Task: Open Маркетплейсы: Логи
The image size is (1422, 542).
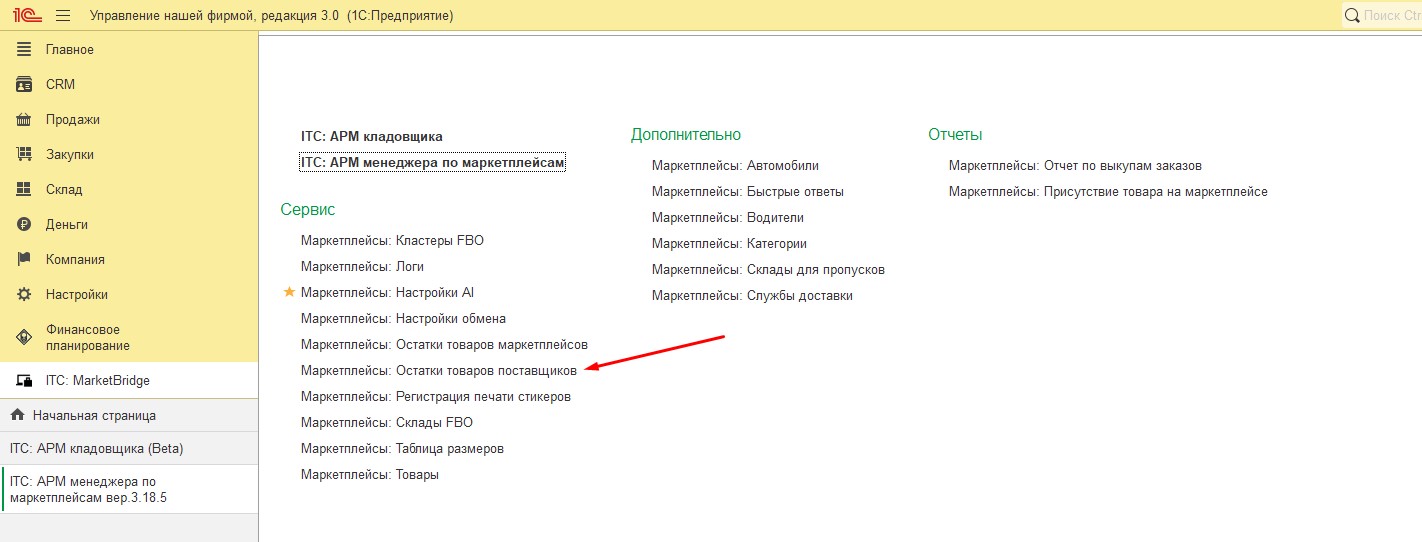Action: pyautogui.click(x=362, y=266)
